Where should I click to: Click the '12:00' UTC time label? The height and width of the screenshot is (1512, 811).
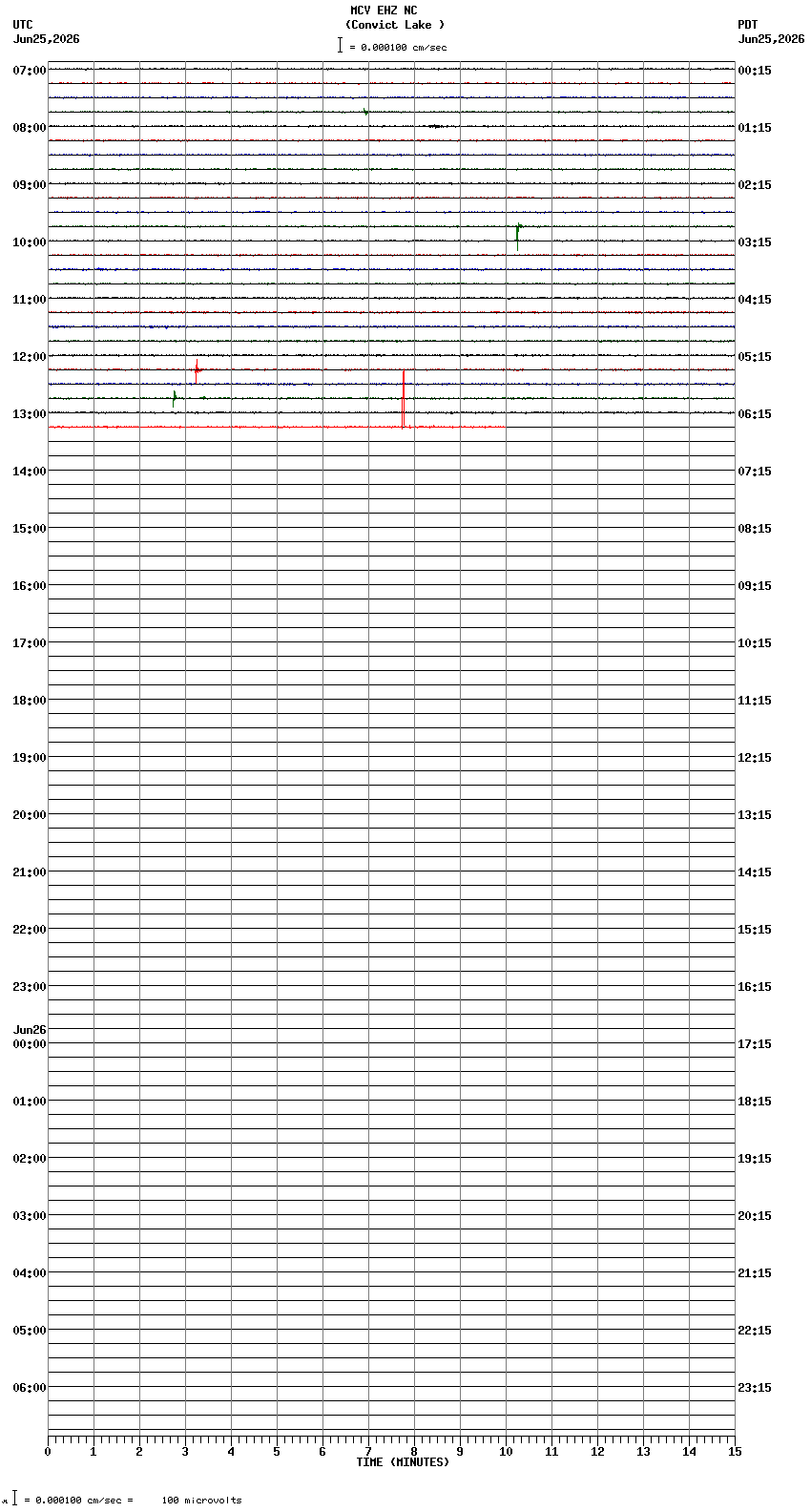click(30, 357)
